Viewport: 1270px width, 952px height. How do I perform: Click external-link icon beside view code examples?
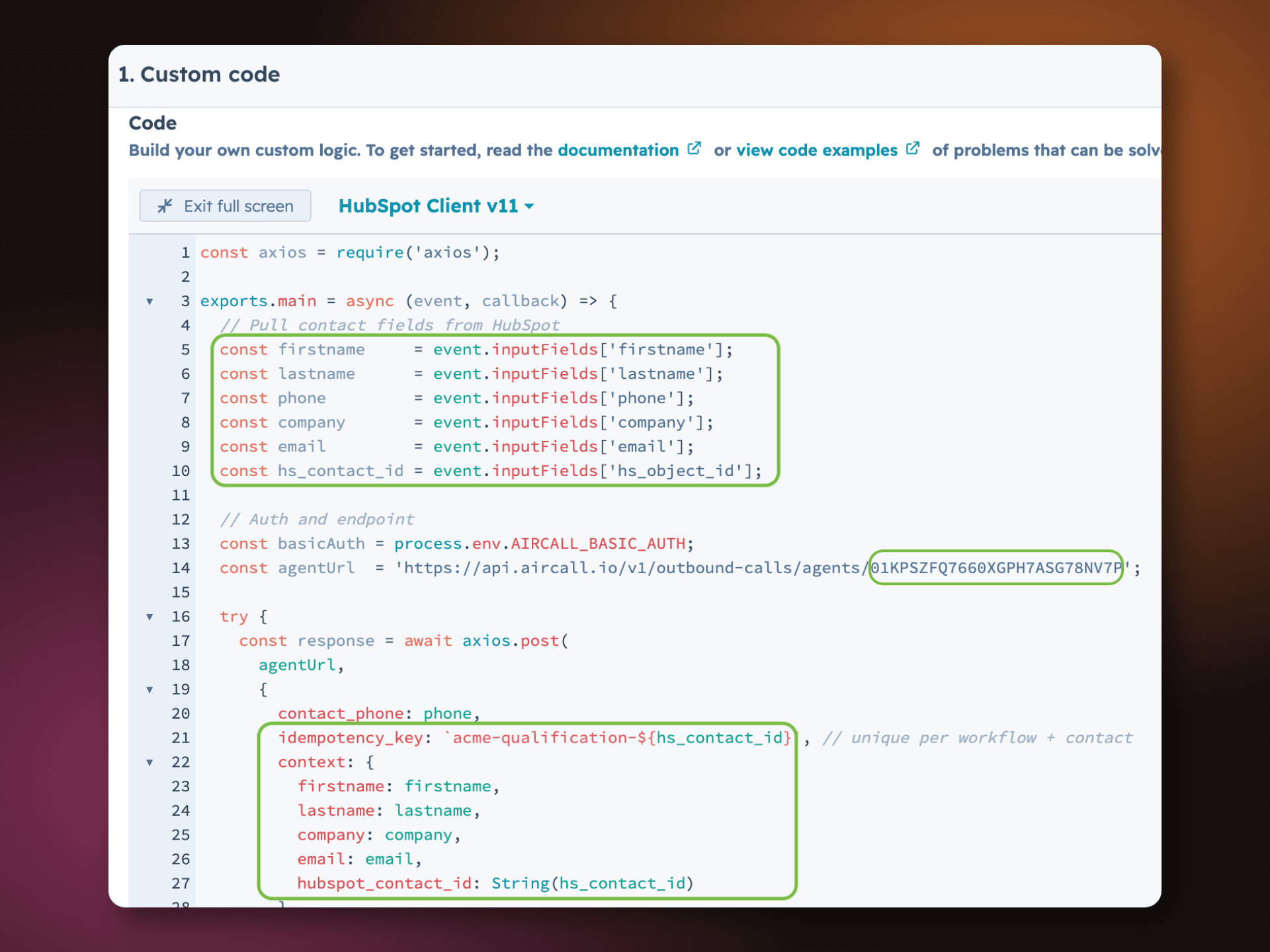(913, 149)
